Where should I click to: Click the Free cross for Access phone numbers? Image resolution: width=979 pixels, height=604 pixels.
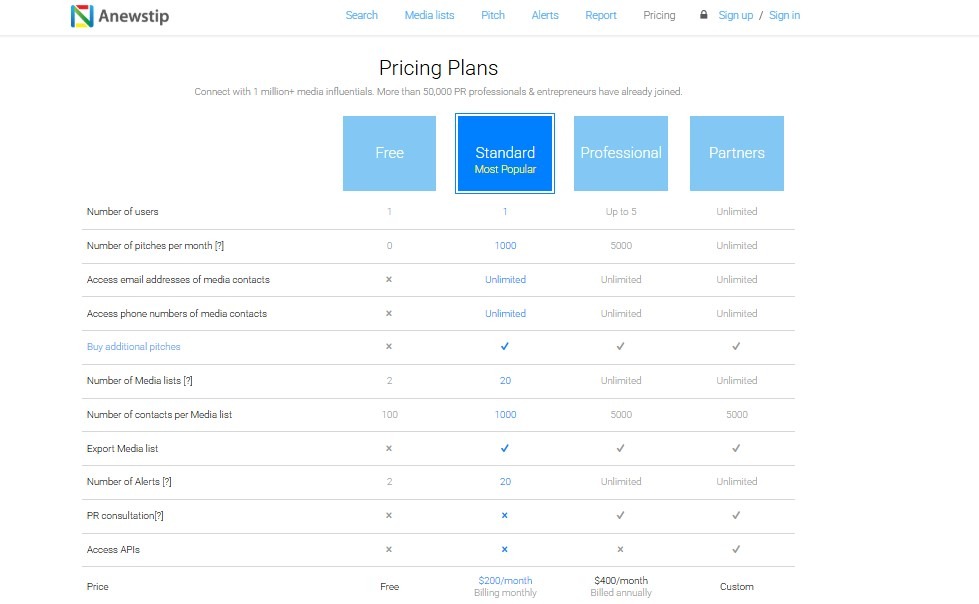pos(389,313)
